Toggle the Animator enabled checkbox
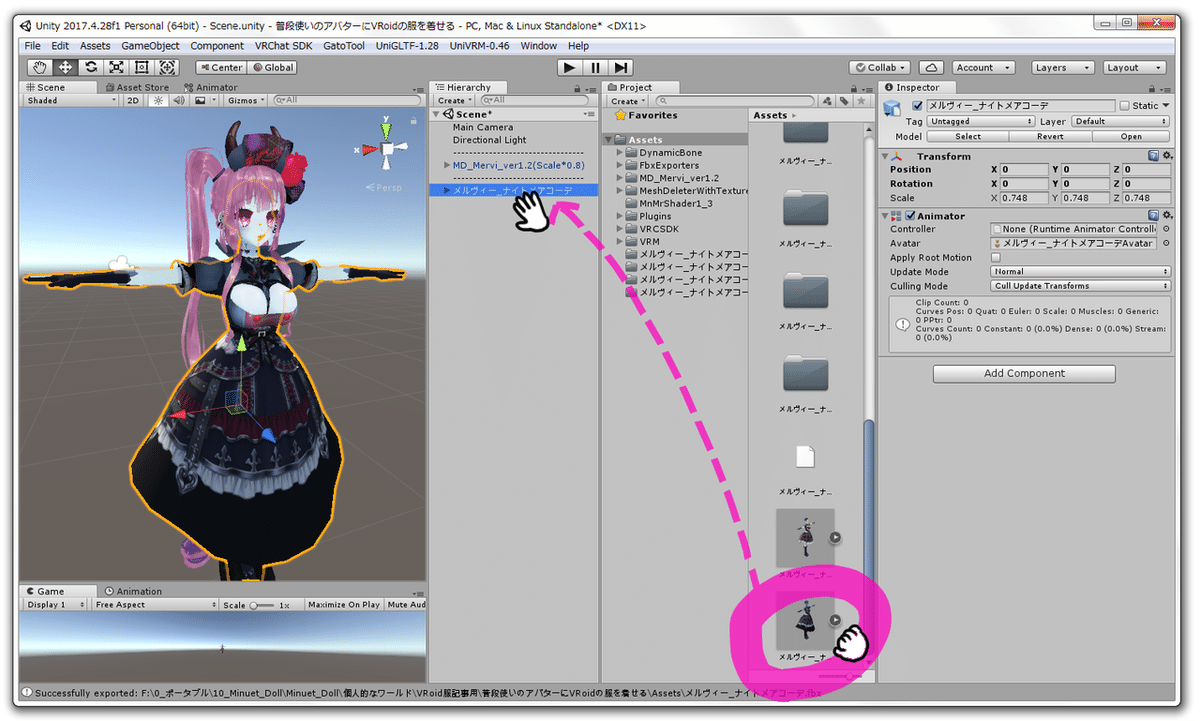1200x721 pixels. pyautogui.click(x=910, y=216)
